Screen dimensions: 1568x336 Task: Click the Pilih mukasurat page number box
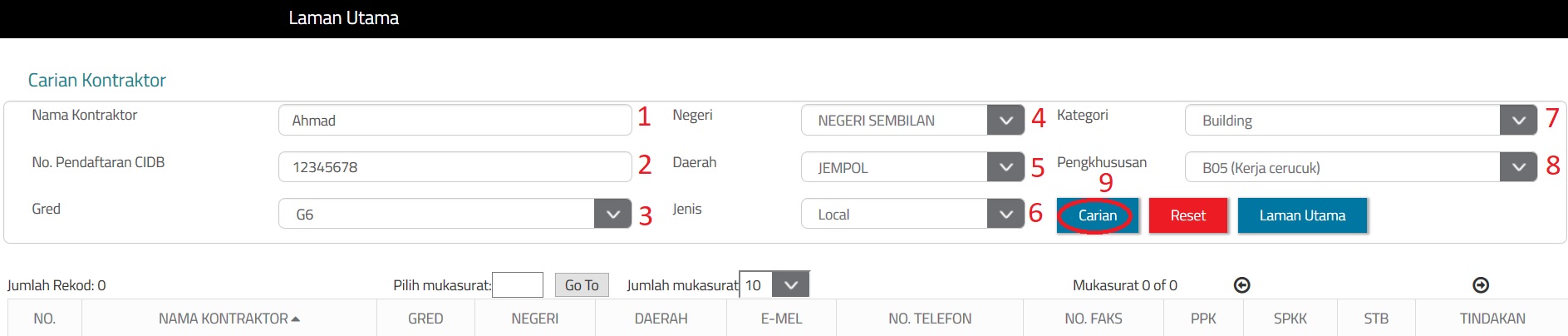pyautogui.click(x=517, y=285)
